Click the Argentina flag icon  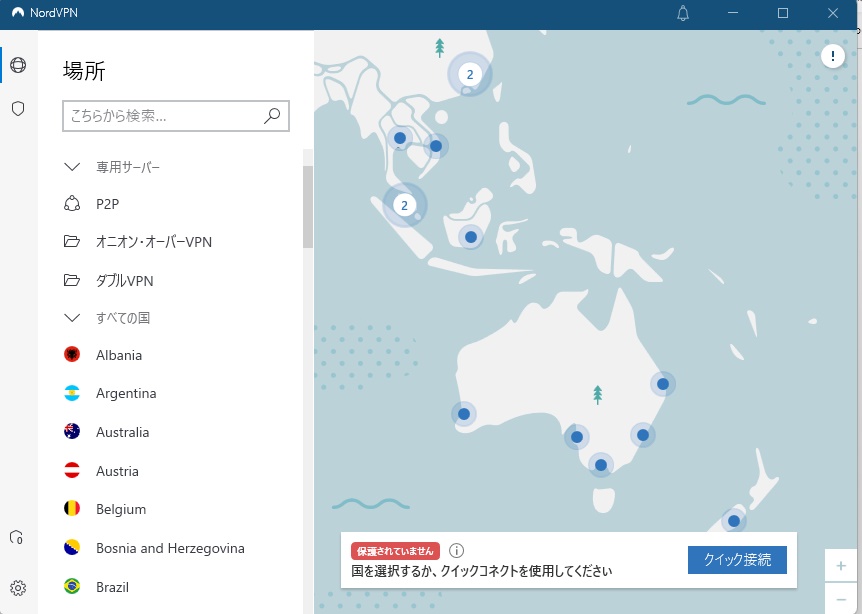coord(72,393)
